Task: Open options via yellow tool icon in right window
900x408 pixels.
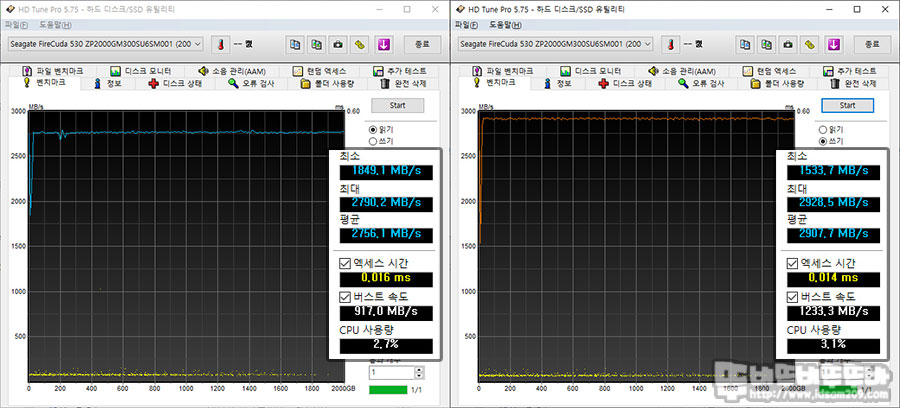Action: pyautogui.click(x=810, y=44)
